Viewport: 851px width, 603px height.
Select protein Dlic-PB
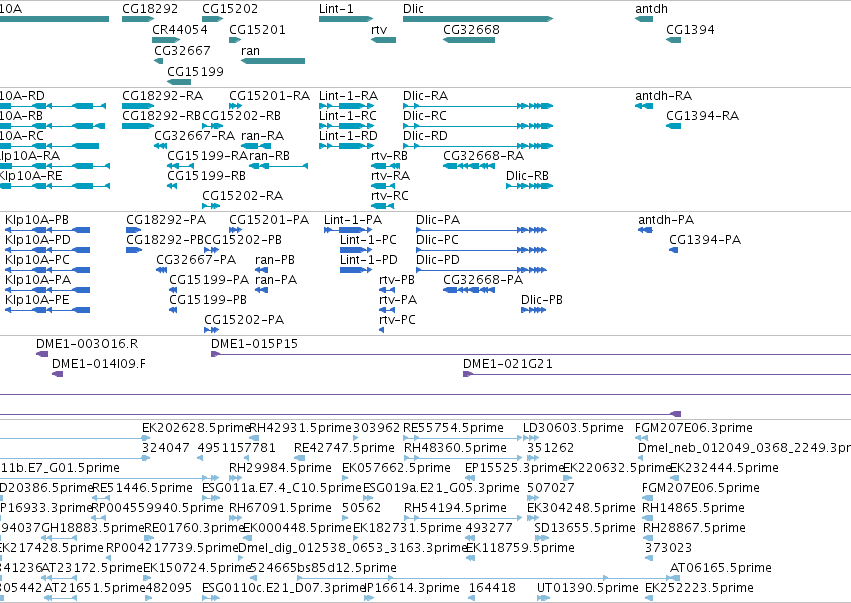(x=542, y=300)
